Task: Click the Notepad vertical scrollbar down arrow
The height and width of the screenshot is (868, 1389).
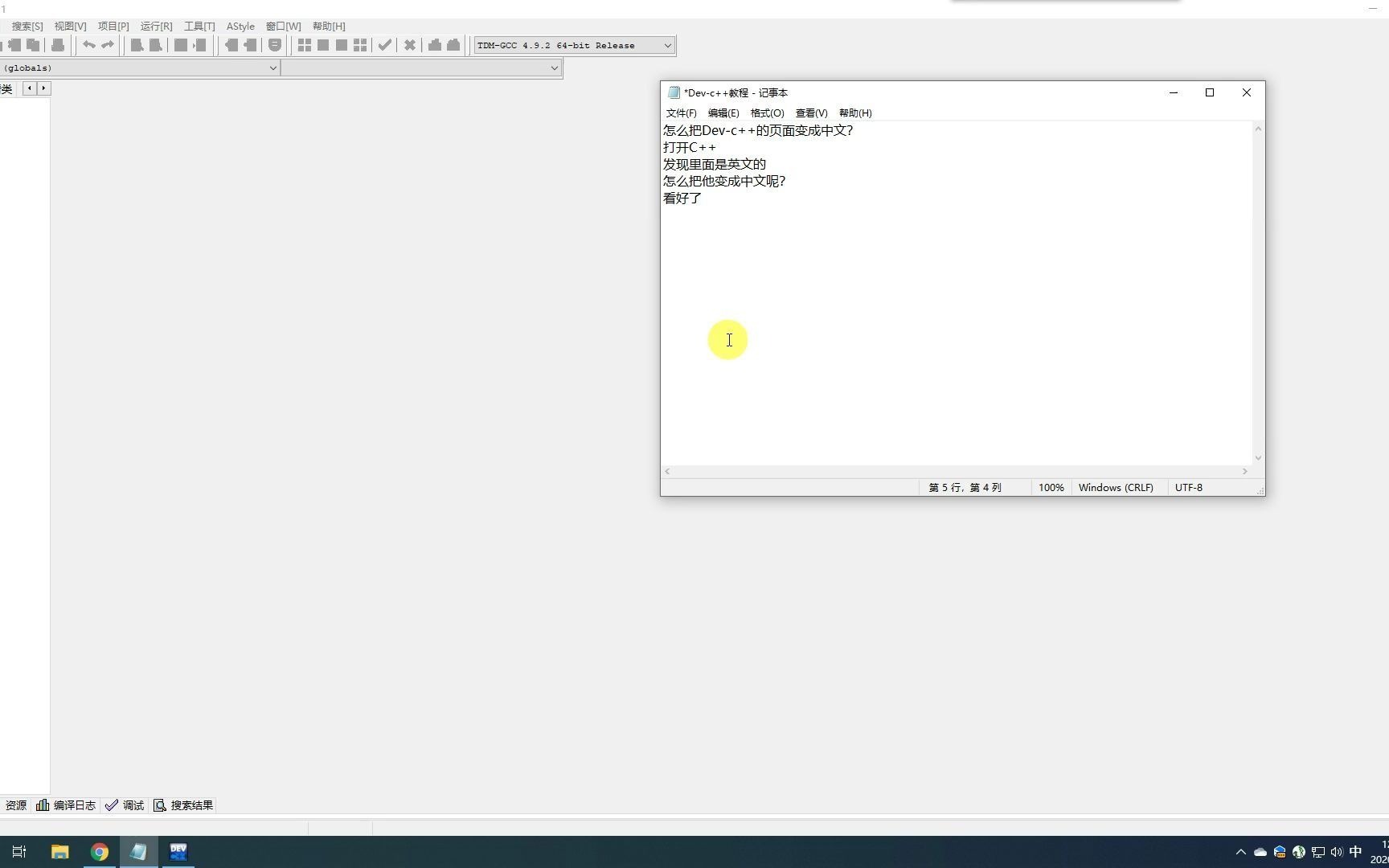Action: [1258, 458]
